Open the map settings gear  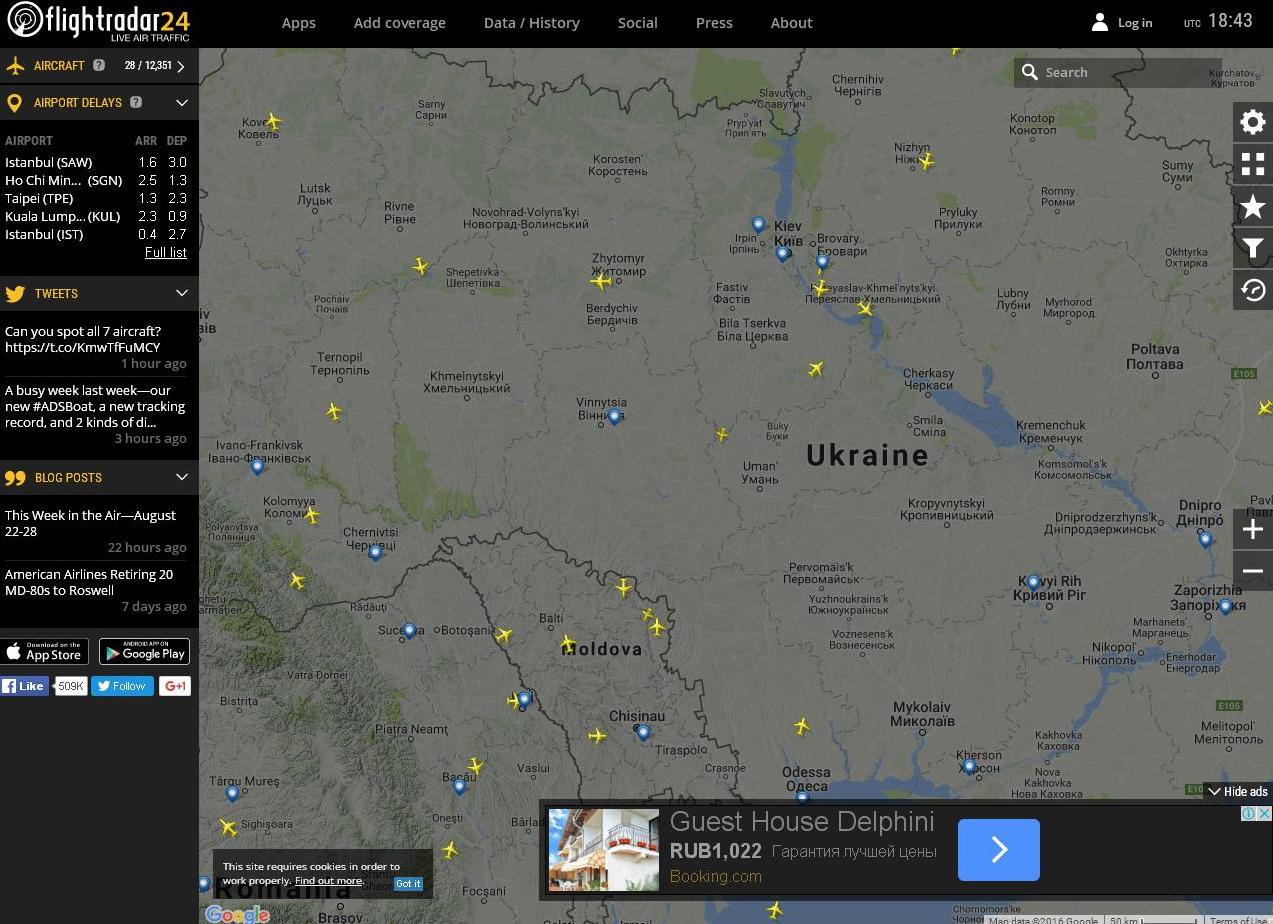point(1252,122)
